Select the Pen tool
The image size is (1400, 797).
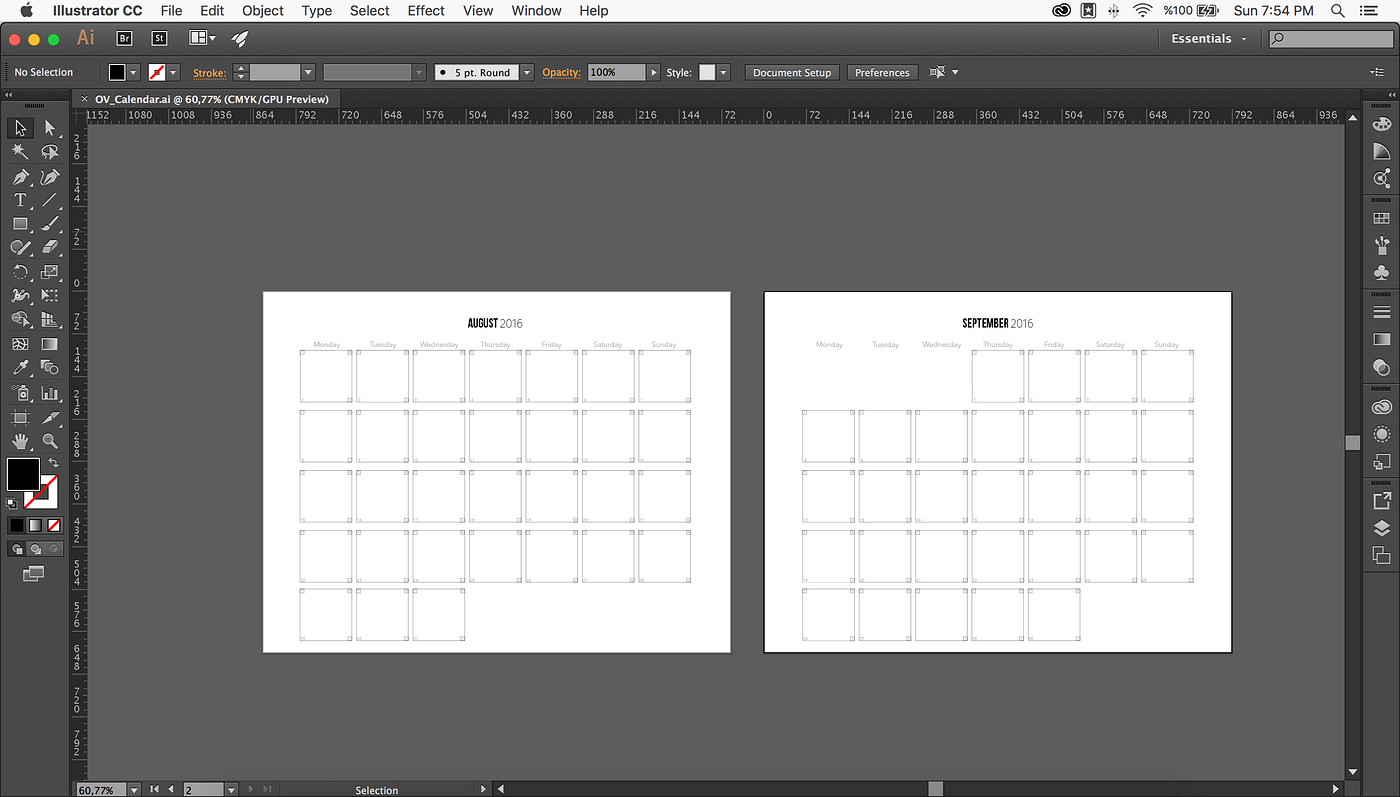[20, 176]
